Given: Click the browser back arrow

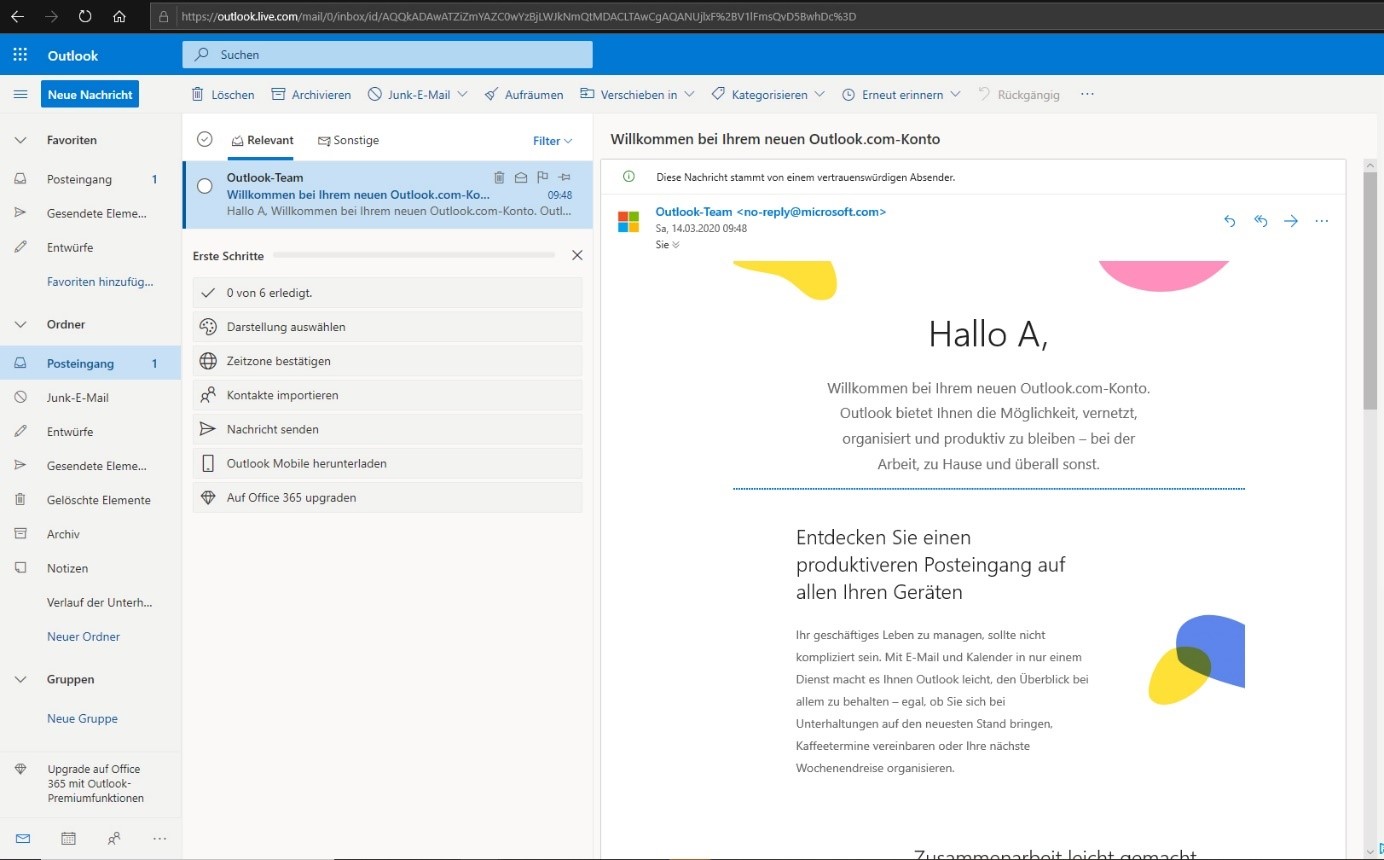Looking at the screenshot, I should pos(17,17).
